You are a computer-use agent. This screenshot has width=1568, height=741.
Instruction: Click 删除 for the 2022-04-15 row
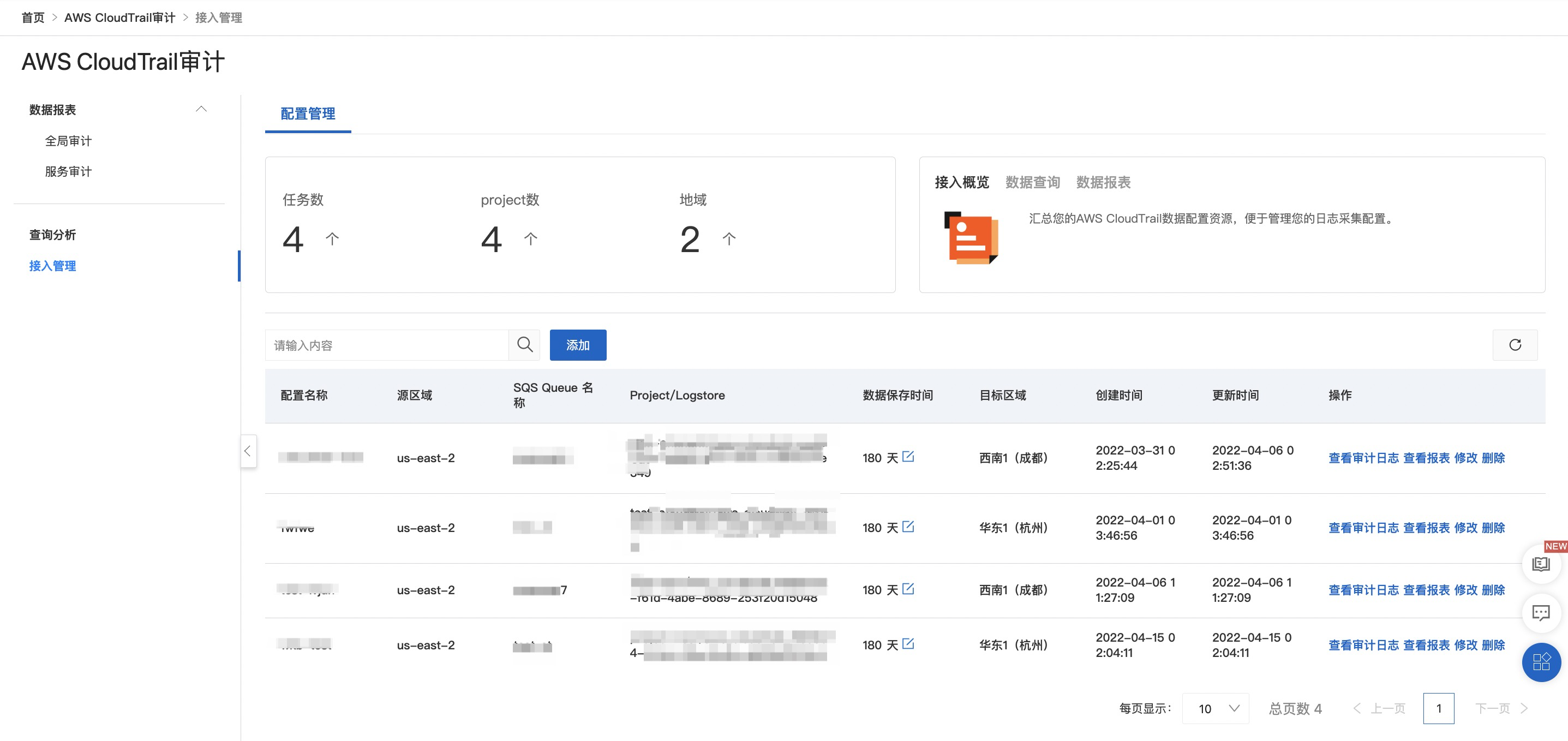1493,645
